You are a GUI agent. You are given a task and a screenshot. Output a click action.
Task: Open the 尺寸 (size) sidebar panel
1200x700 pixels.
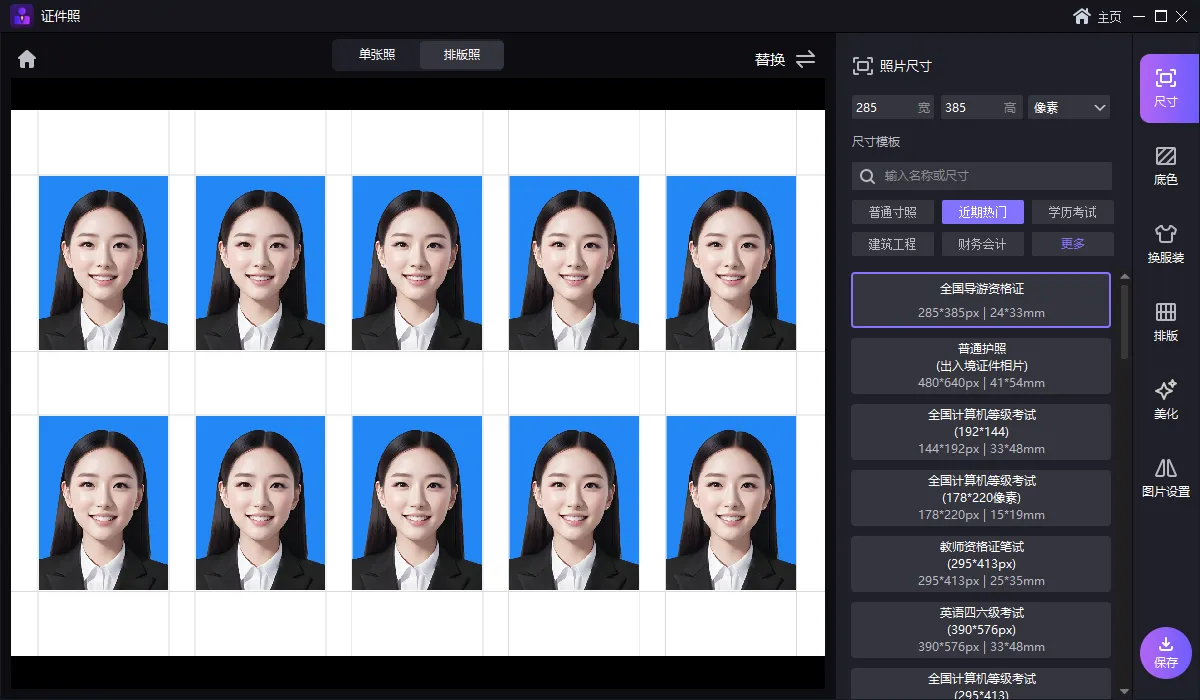[x=1165, y=88]
